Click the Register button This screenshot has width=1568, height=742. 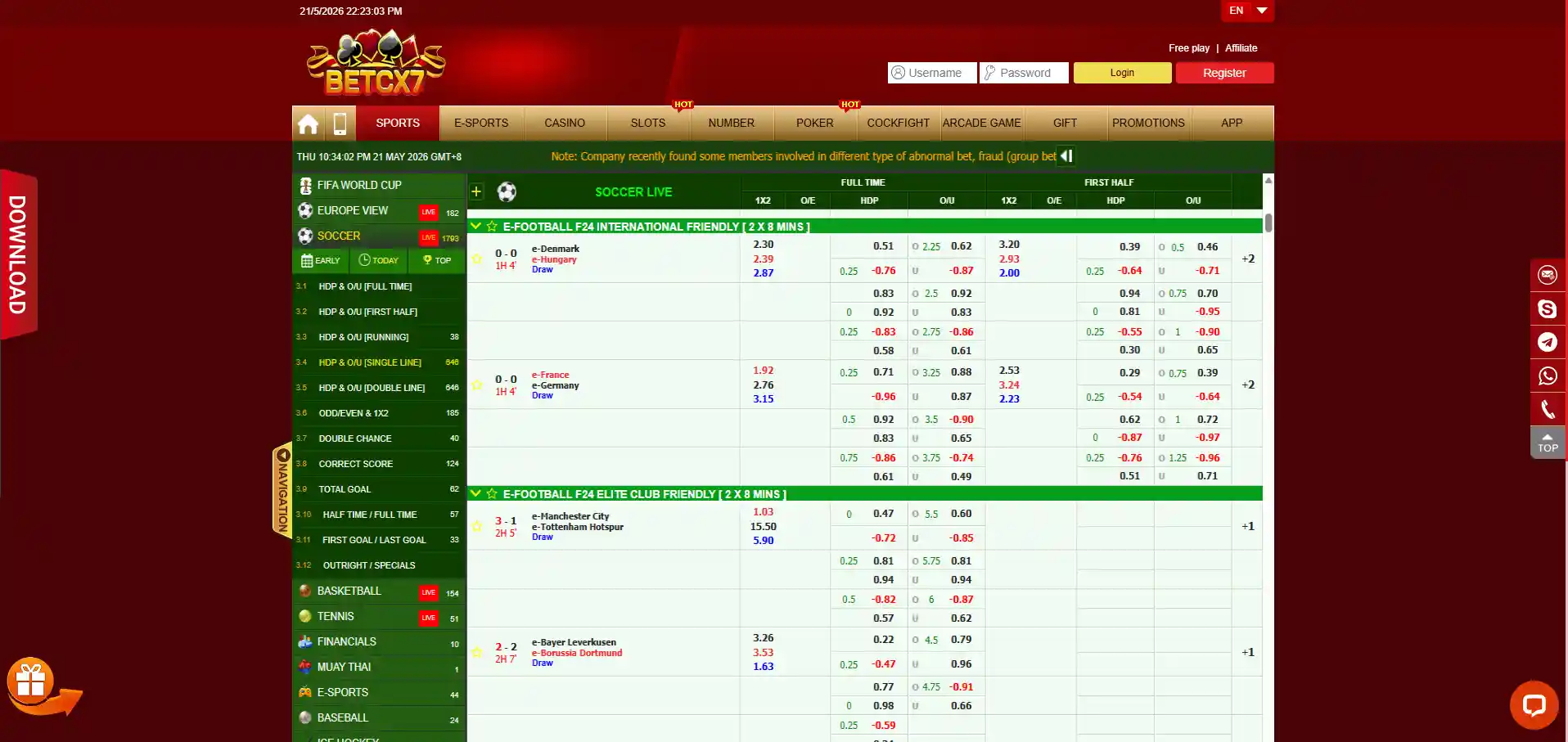1224,73
